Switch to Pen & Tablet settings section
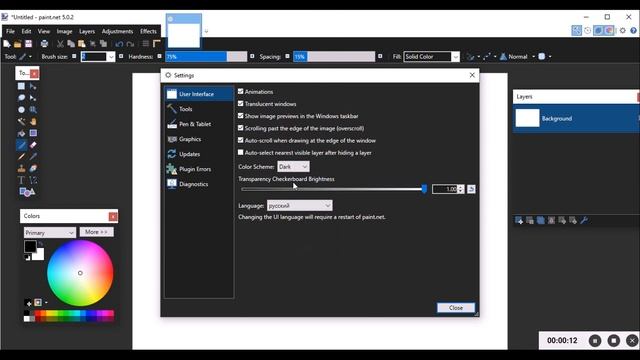Image resolution: width=640 pixels, height=360 pixels. pyautogui.click(x=199, y=124)
